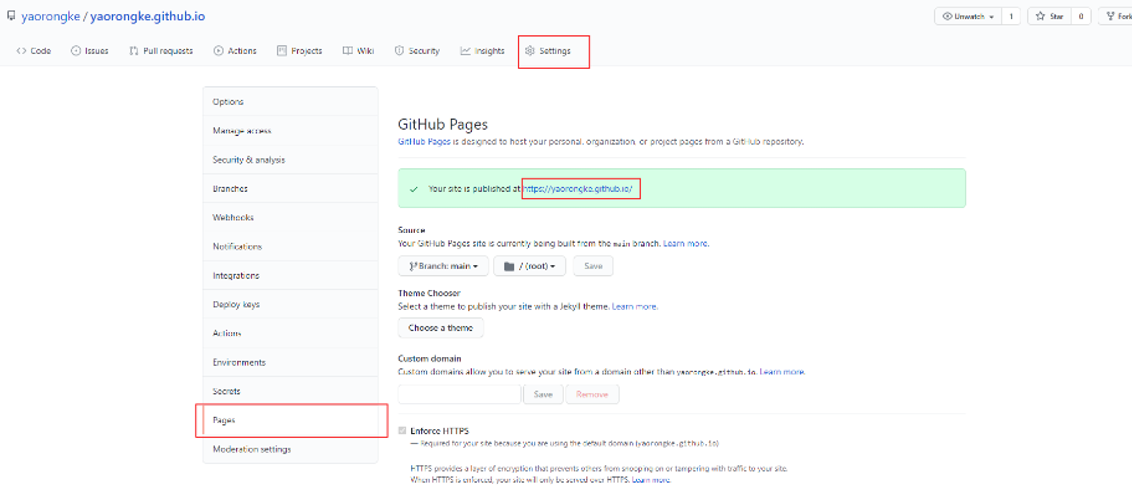This screenshot has width=1132, height=497.
Task: Click Save next to the root folder selector
Action: coord(593,267)
